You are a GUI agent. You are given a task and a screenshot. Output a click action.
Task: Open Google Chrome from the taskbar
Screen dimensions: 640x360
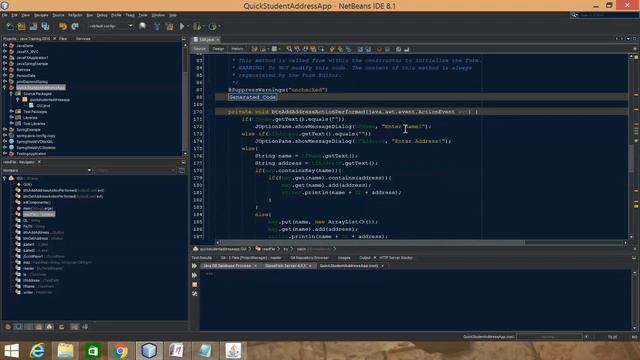point(120,351)
